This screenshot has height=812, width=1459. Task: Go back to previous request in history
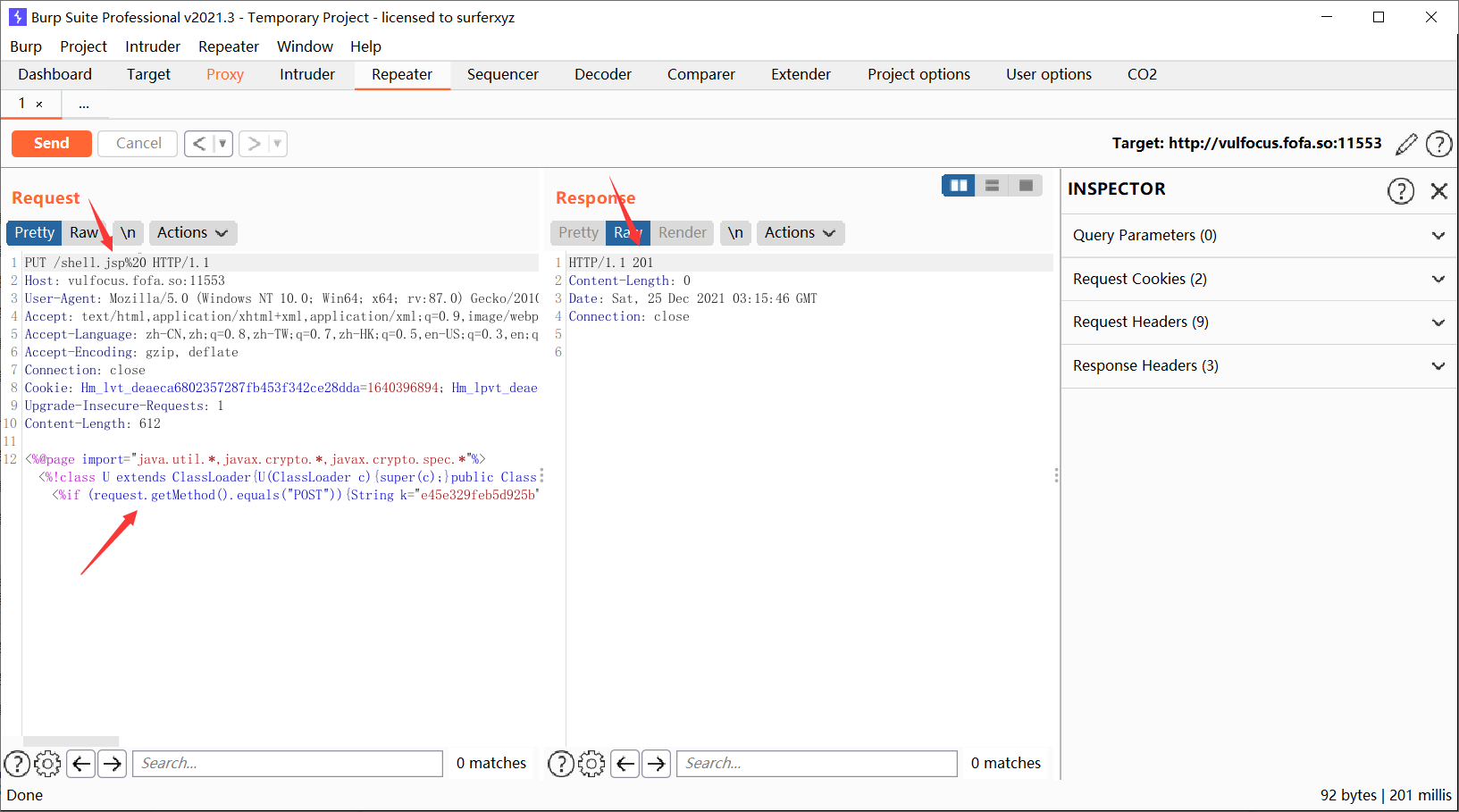click(199, 143)
